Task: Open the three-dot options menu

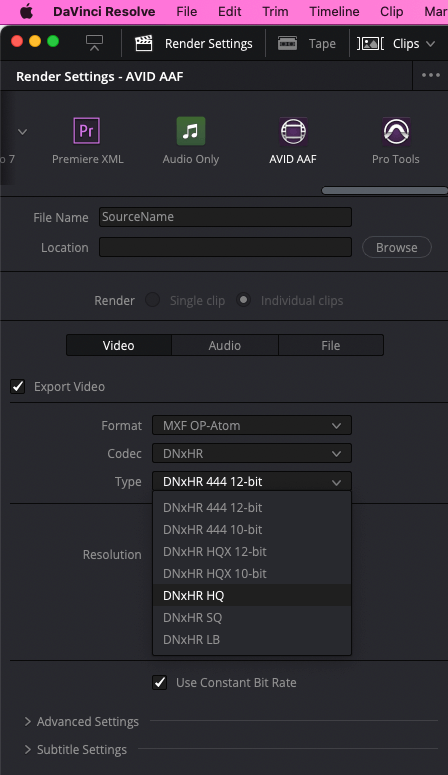Action: (x=431, y=75)
